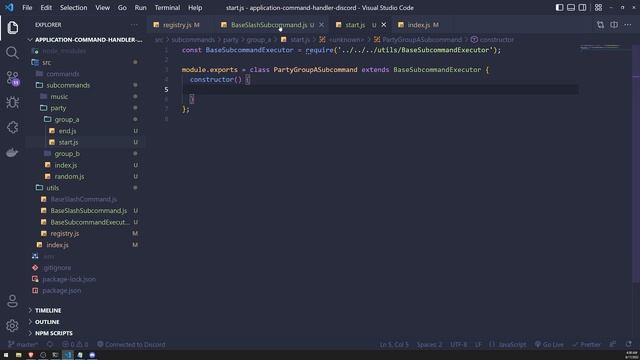
Task: Open Manage gear in activity bar
Action: 12,325
